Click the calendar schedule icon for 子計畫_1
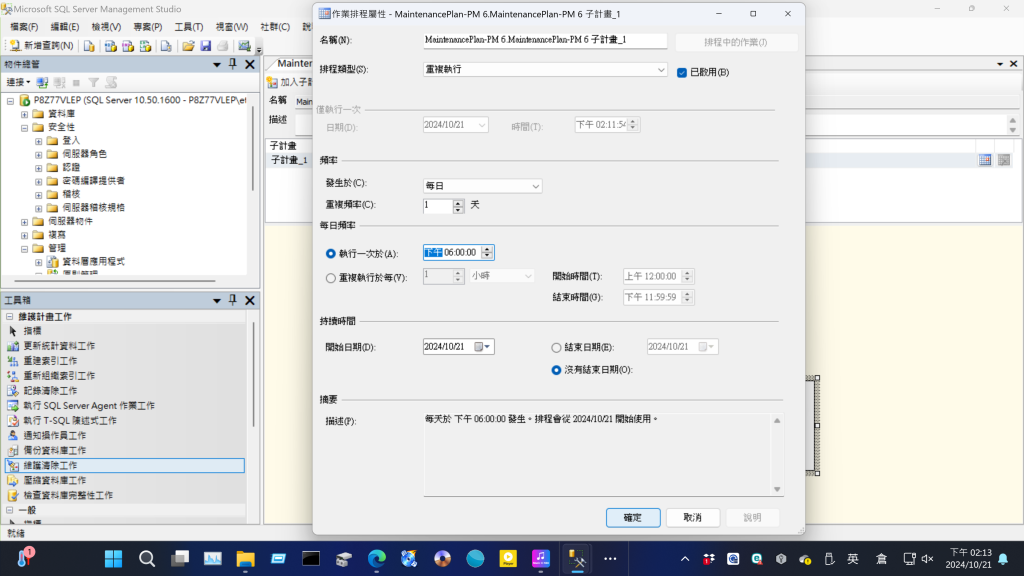This screenshot has width=1024, height=576. coord(984,160)
